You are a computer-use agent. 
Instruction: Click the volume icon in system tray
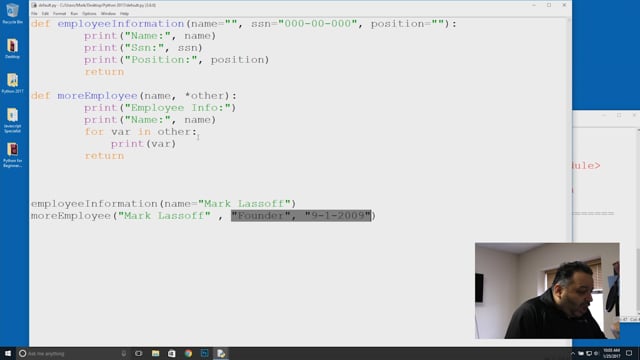tap(596, 353)
